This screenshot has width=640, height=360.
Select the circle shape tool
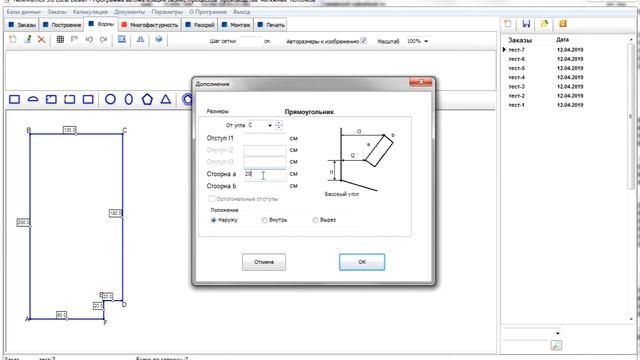(110, 99)
